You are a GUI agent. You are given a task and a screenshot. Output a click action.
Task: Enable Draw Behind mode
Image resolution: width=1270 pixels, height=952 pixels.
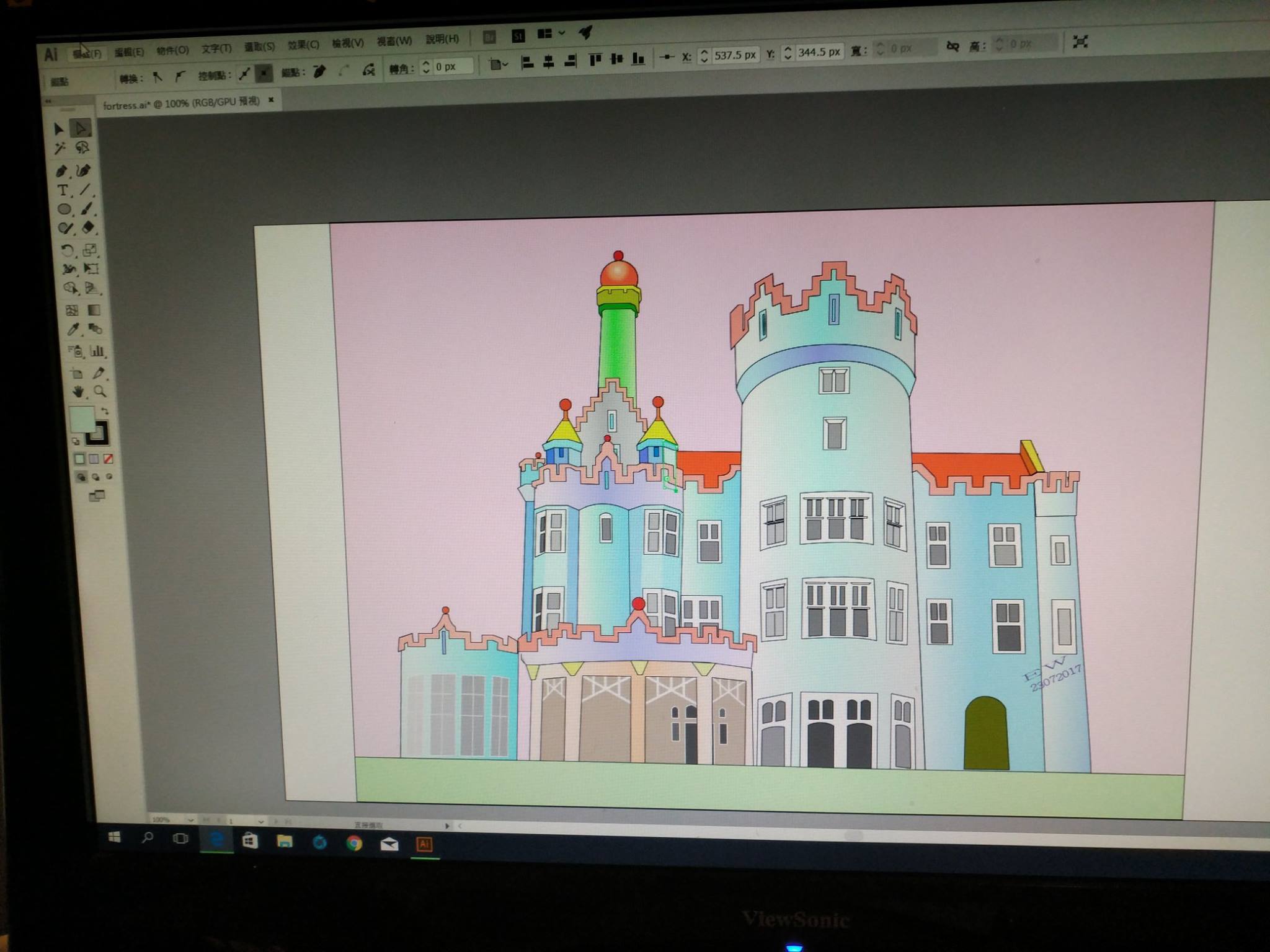click(95, 477)
